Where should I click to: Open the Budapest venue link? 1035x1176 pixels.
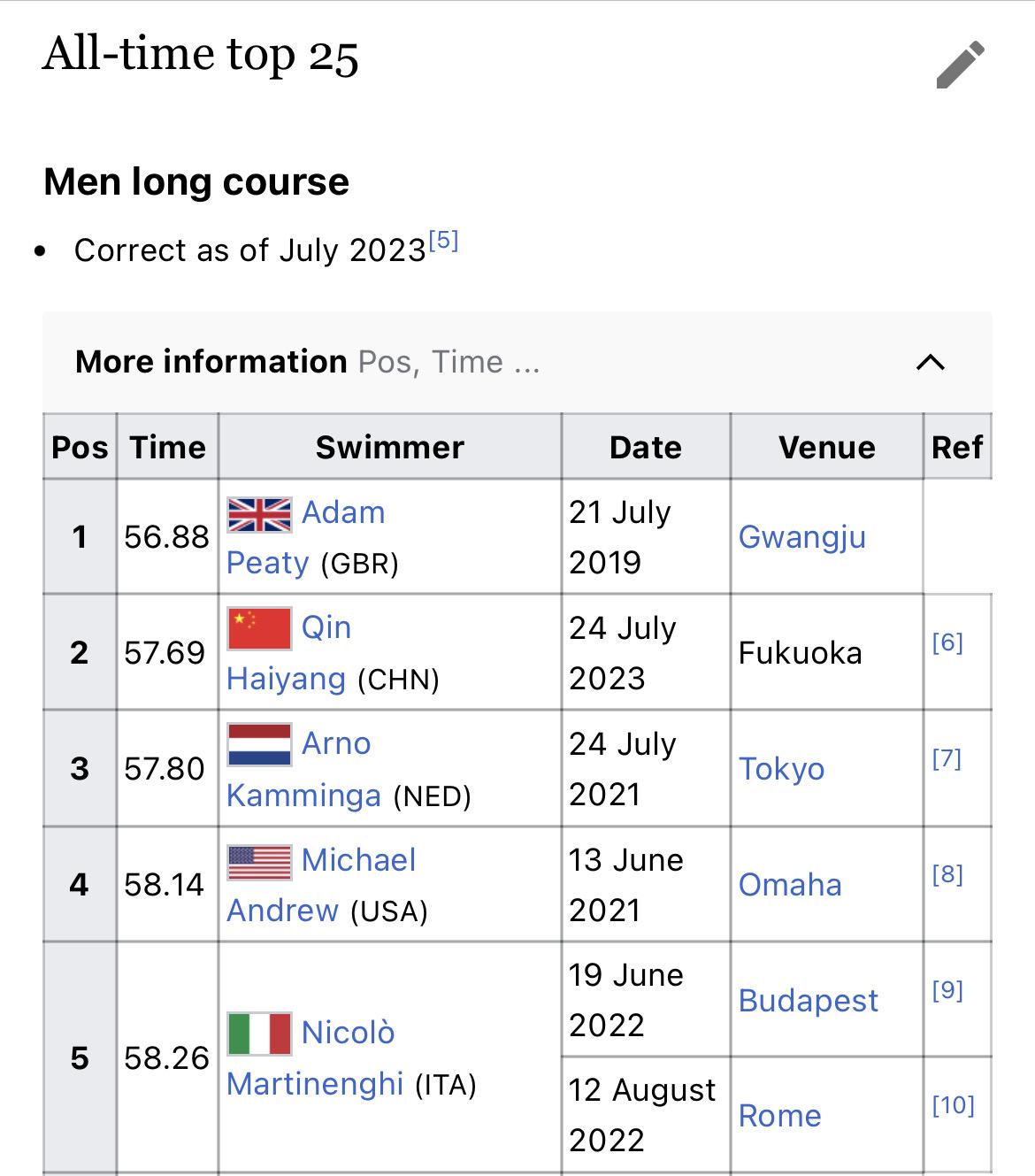point(809,1001)
